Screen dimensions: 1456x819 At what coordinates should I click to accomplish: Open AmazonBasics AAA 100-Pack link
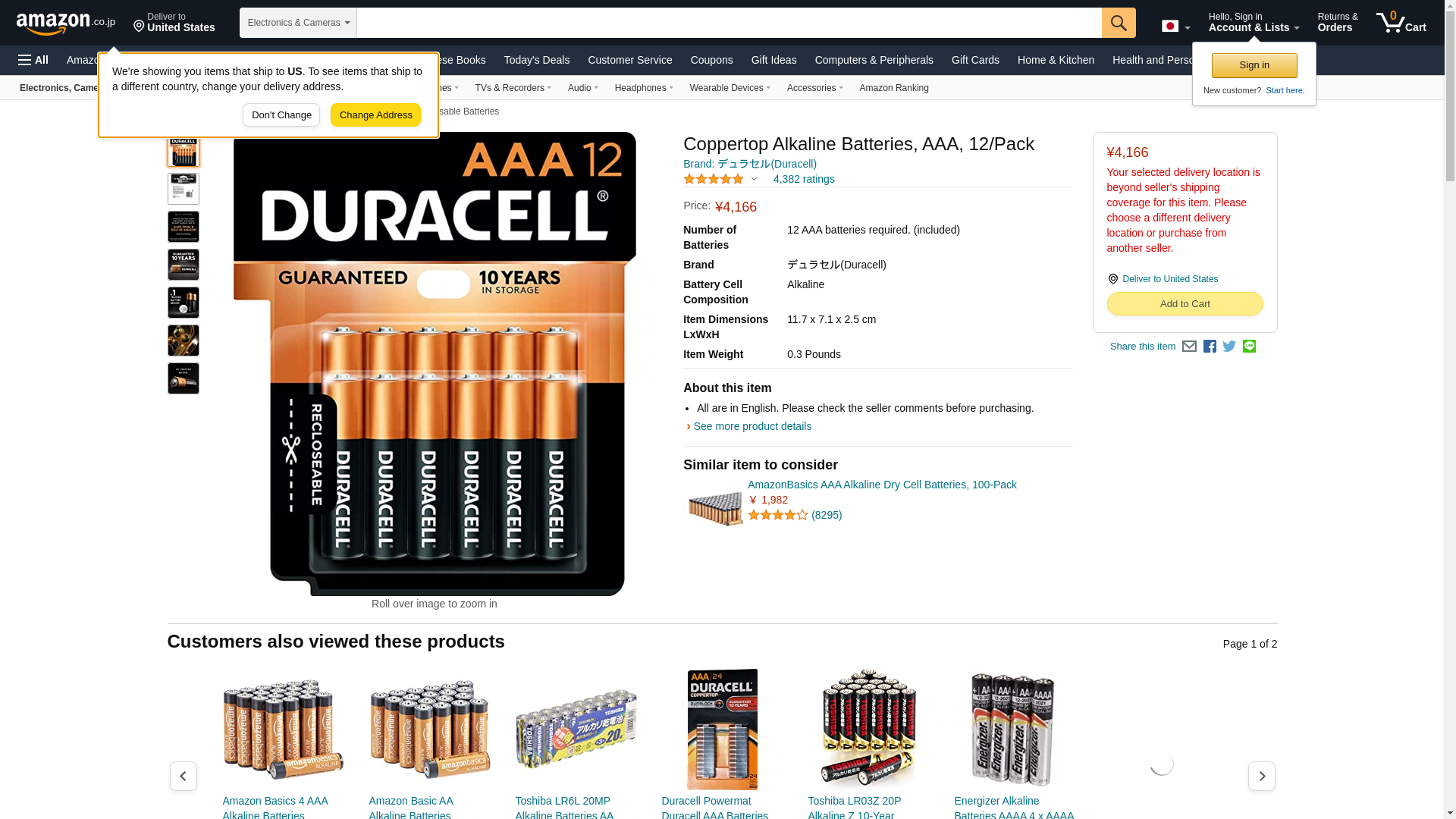(882, 485)
